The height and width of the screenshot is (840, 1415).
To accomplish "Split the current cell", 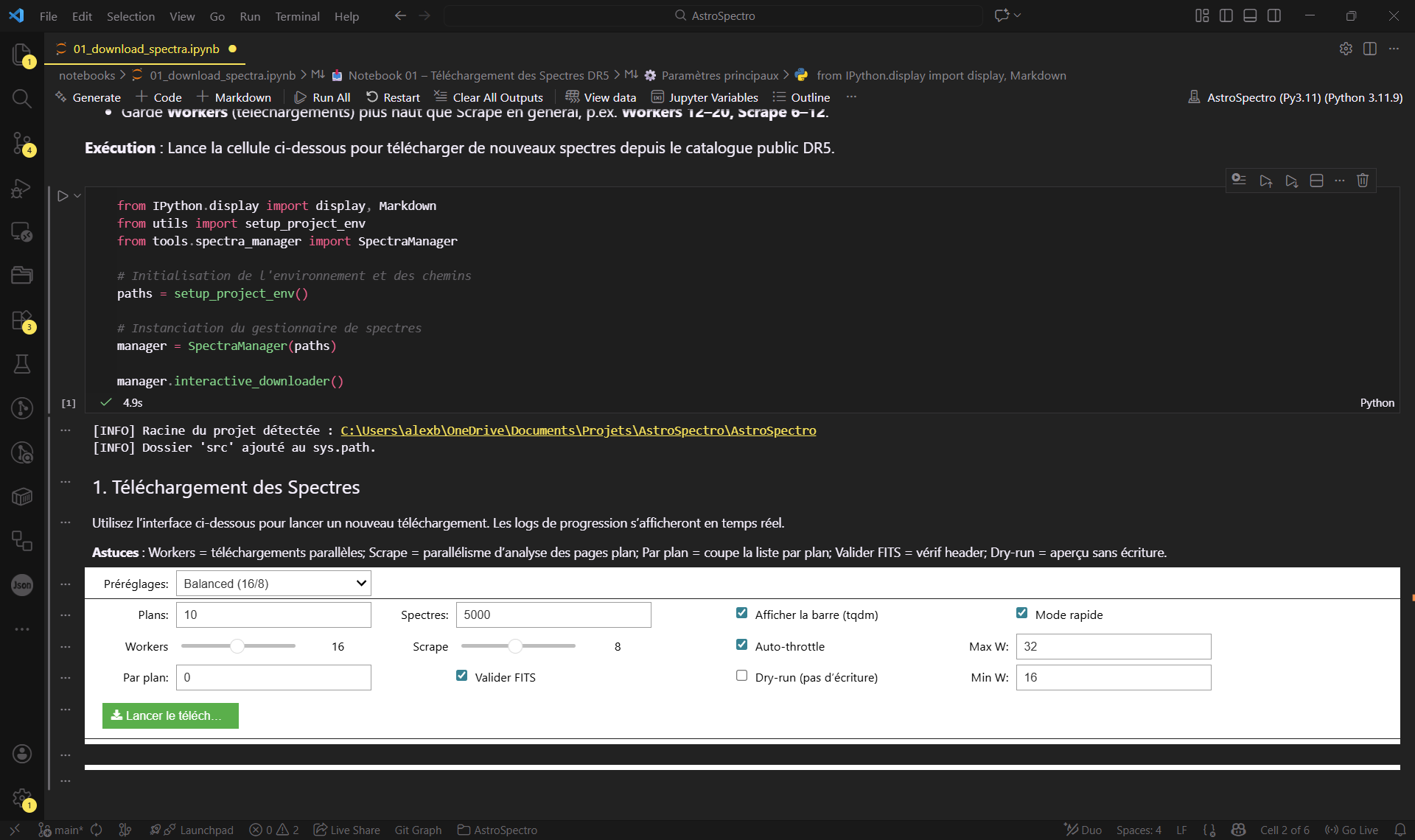I will 1316,181.
